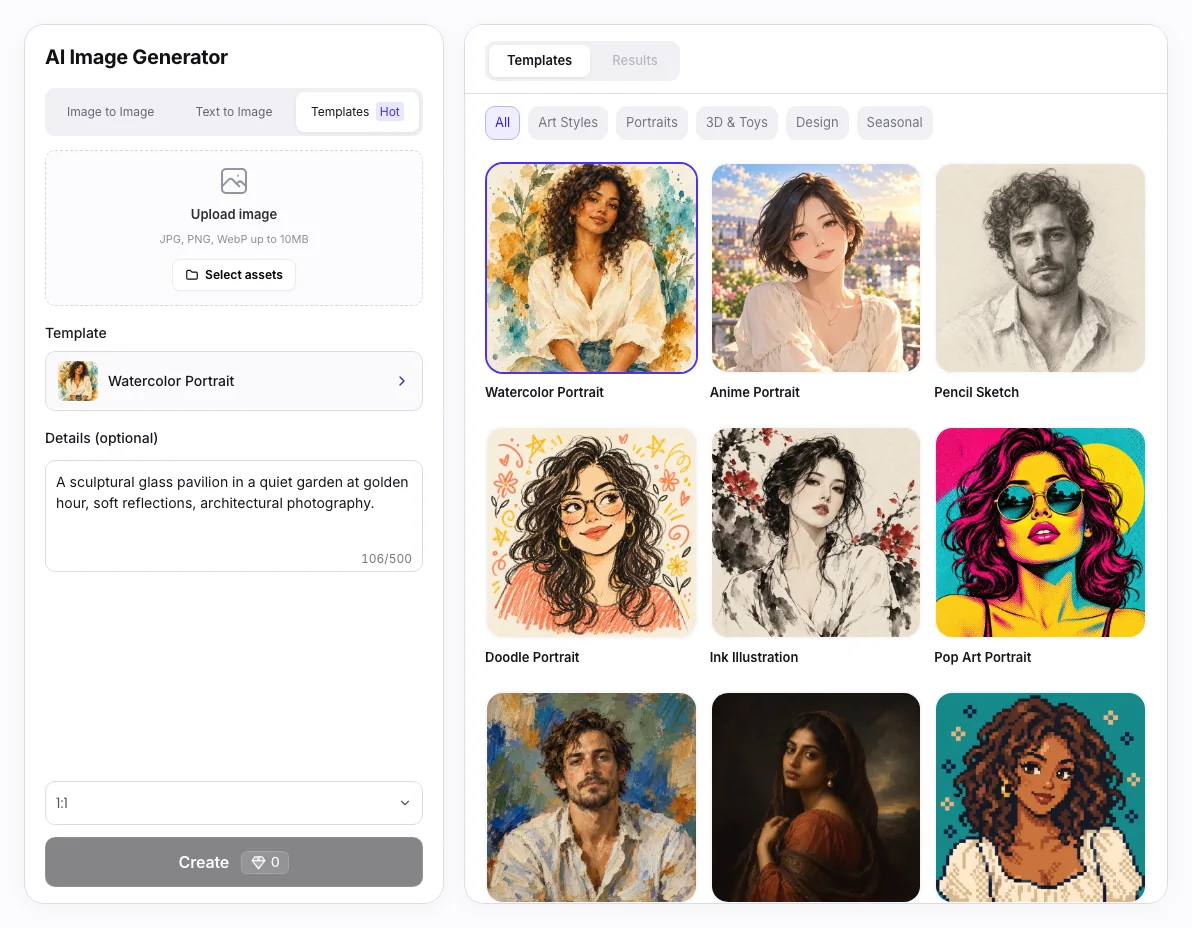Image resolution: width=1192 pixels, height=928 pixels.
Task: Click the 'AI Image Generator' heading
Action: point(136,57)
